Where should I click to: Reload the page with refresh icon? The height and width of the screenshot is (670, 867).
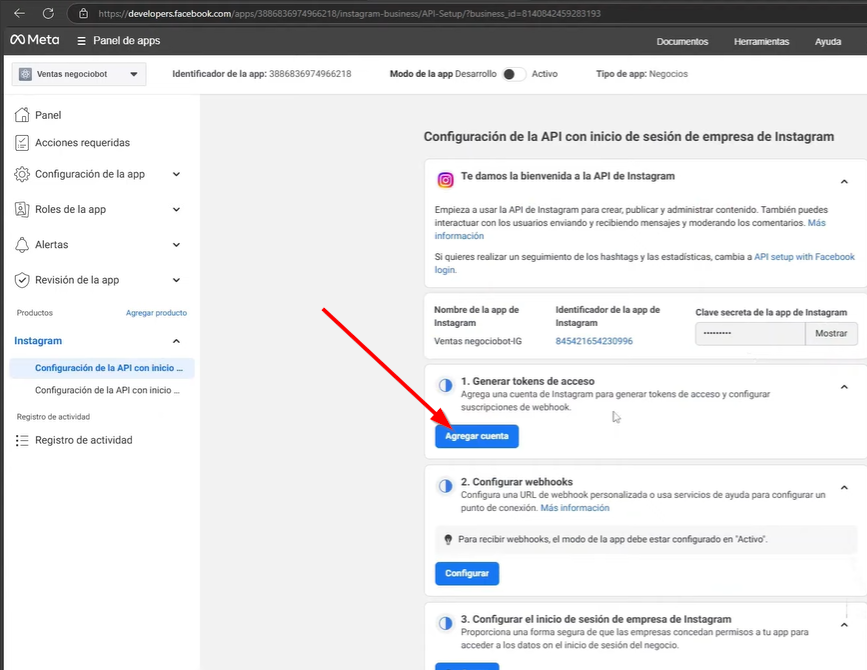tap(49, 13)
